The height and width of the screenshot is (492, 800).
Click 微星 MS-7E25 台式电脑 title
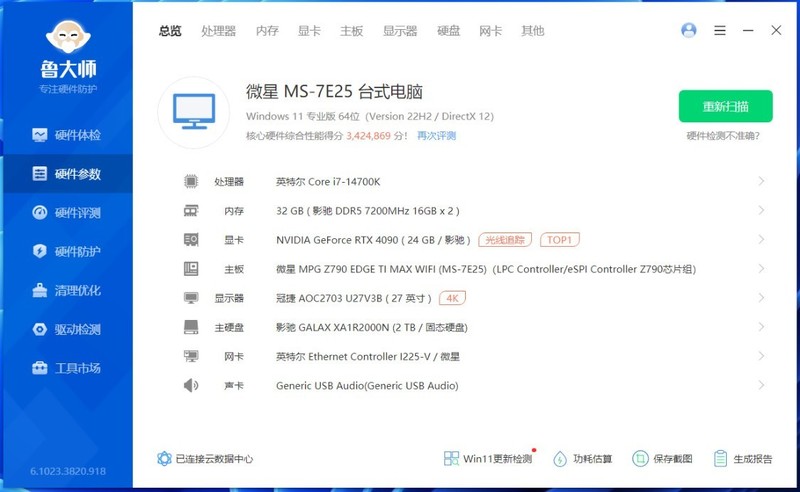pyautogui.click(x=334, y=92)
